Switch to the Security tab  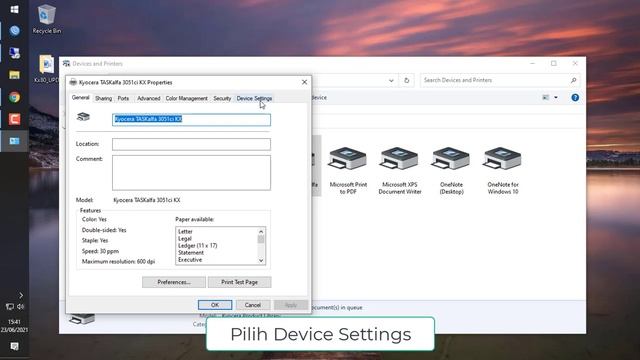pos(222,98)
